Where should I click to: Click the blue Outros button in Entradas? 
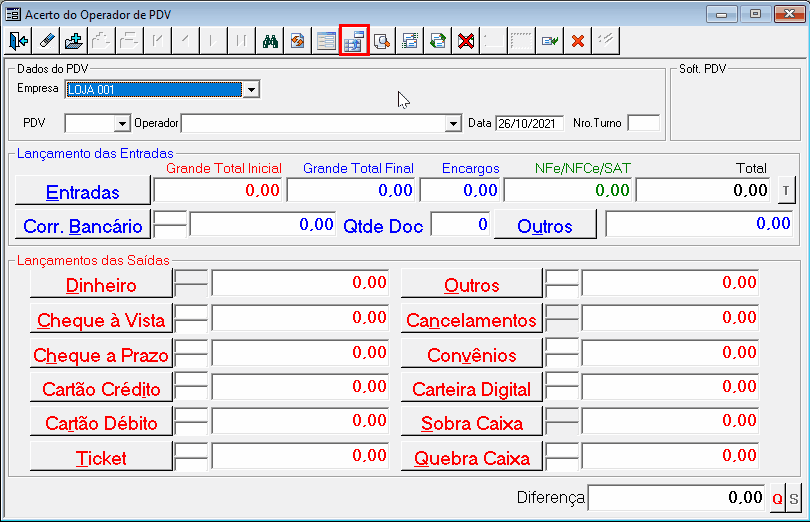coord(545,225)
